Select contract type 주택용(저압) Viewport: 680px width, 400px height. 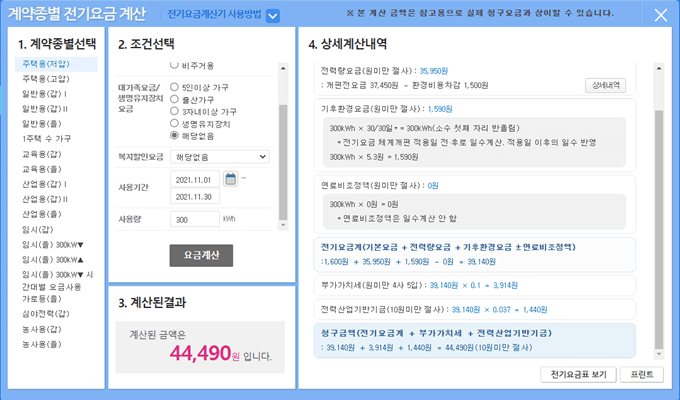56,64
